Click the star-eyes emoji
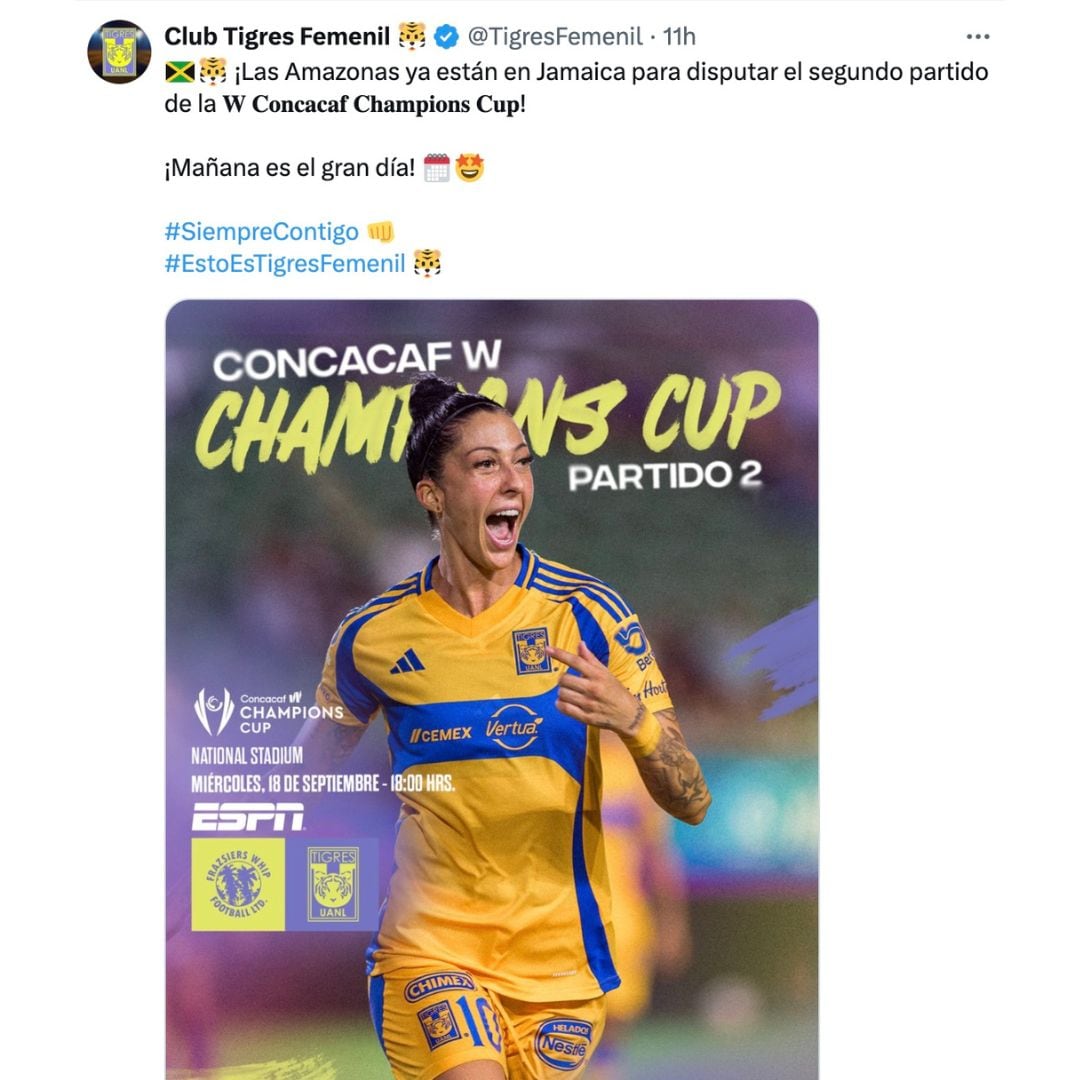Viewport: 1080px width, 1080px height. [x=470, y=167]
